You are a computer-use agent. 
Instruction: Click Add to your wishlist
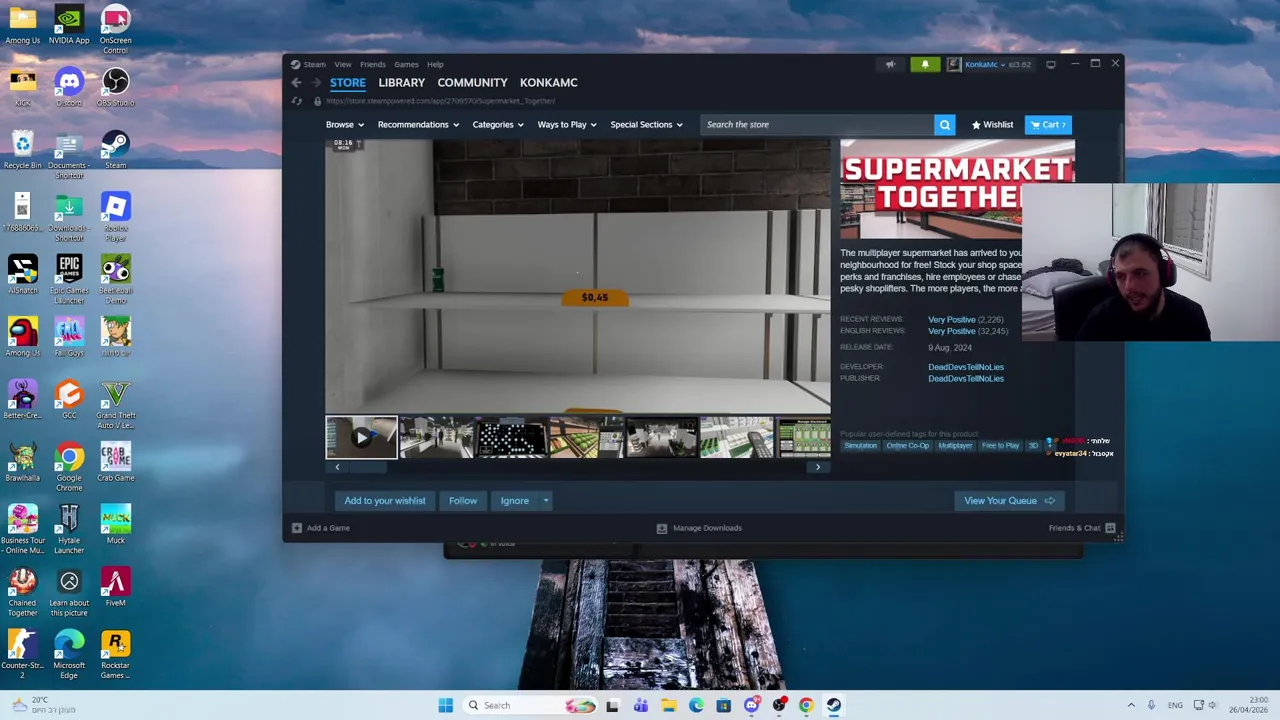pos(385,501)
